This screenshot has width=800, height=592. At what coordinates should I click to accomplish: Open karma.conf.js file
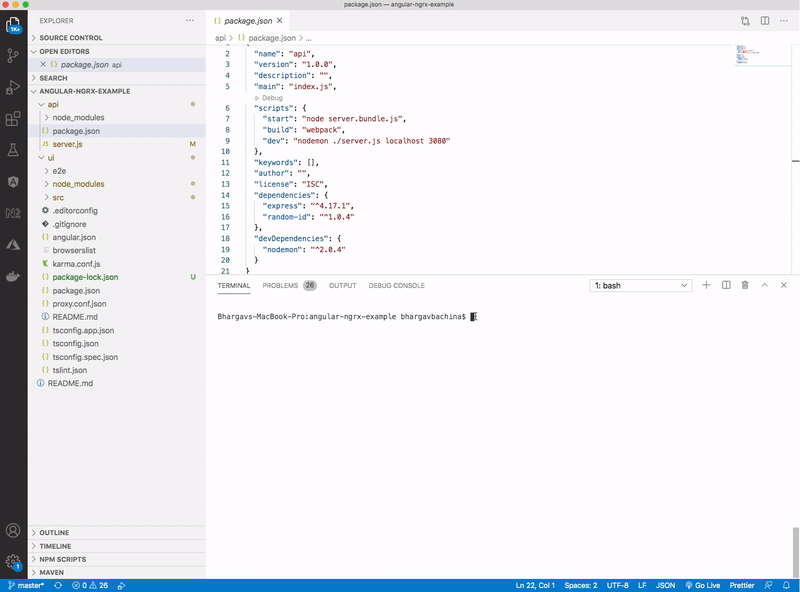coord(117,264)
